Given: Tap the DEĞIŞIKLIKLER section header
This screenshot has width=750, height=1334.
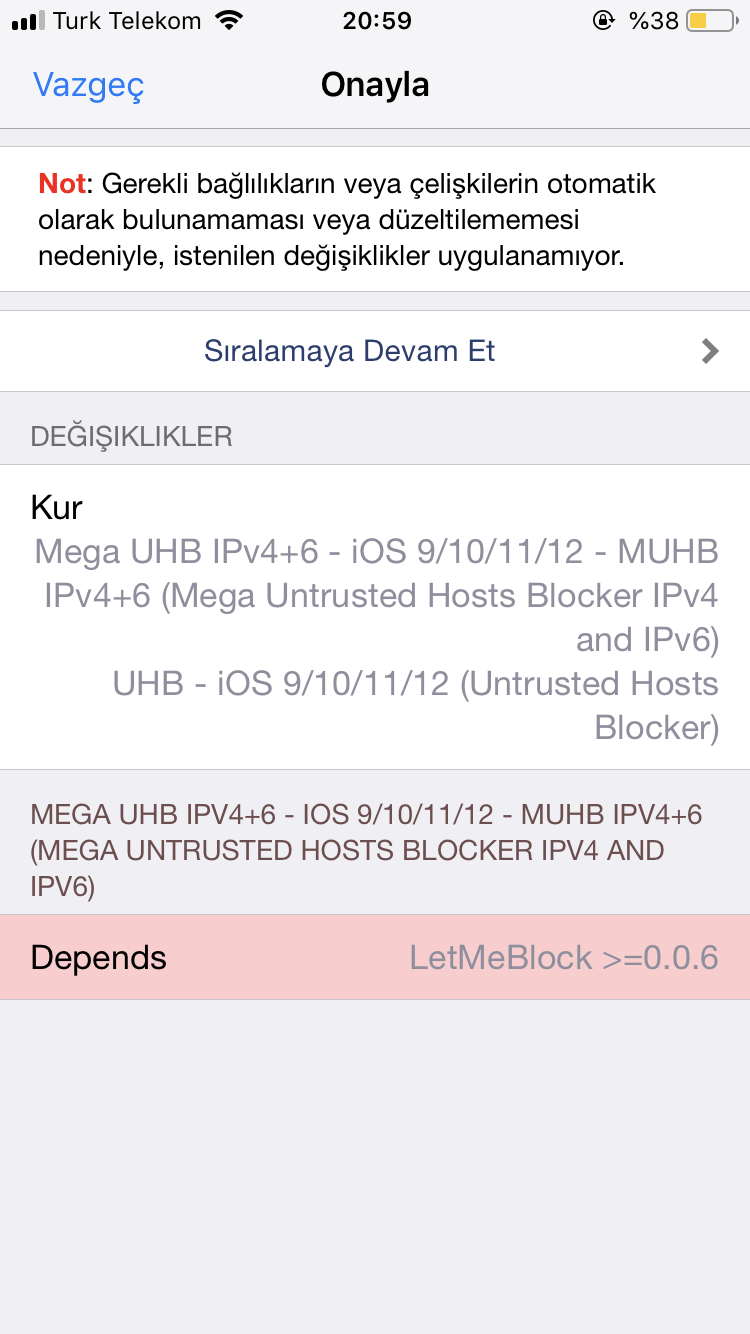Looking at the screenshot, I should tap(132, 436).
